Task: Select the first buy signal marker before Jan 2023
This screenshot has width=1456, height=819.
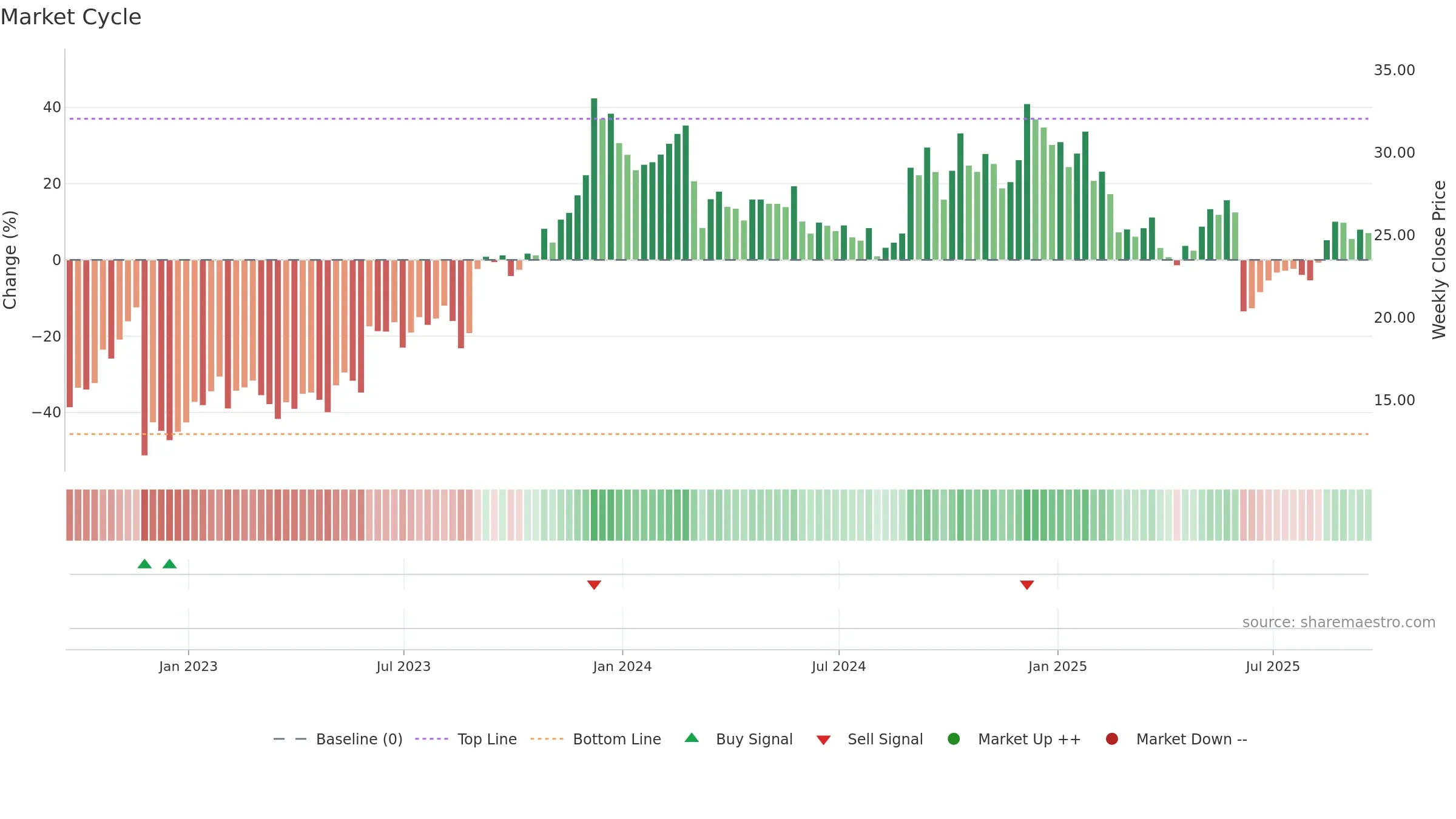Action: [144, 564]
